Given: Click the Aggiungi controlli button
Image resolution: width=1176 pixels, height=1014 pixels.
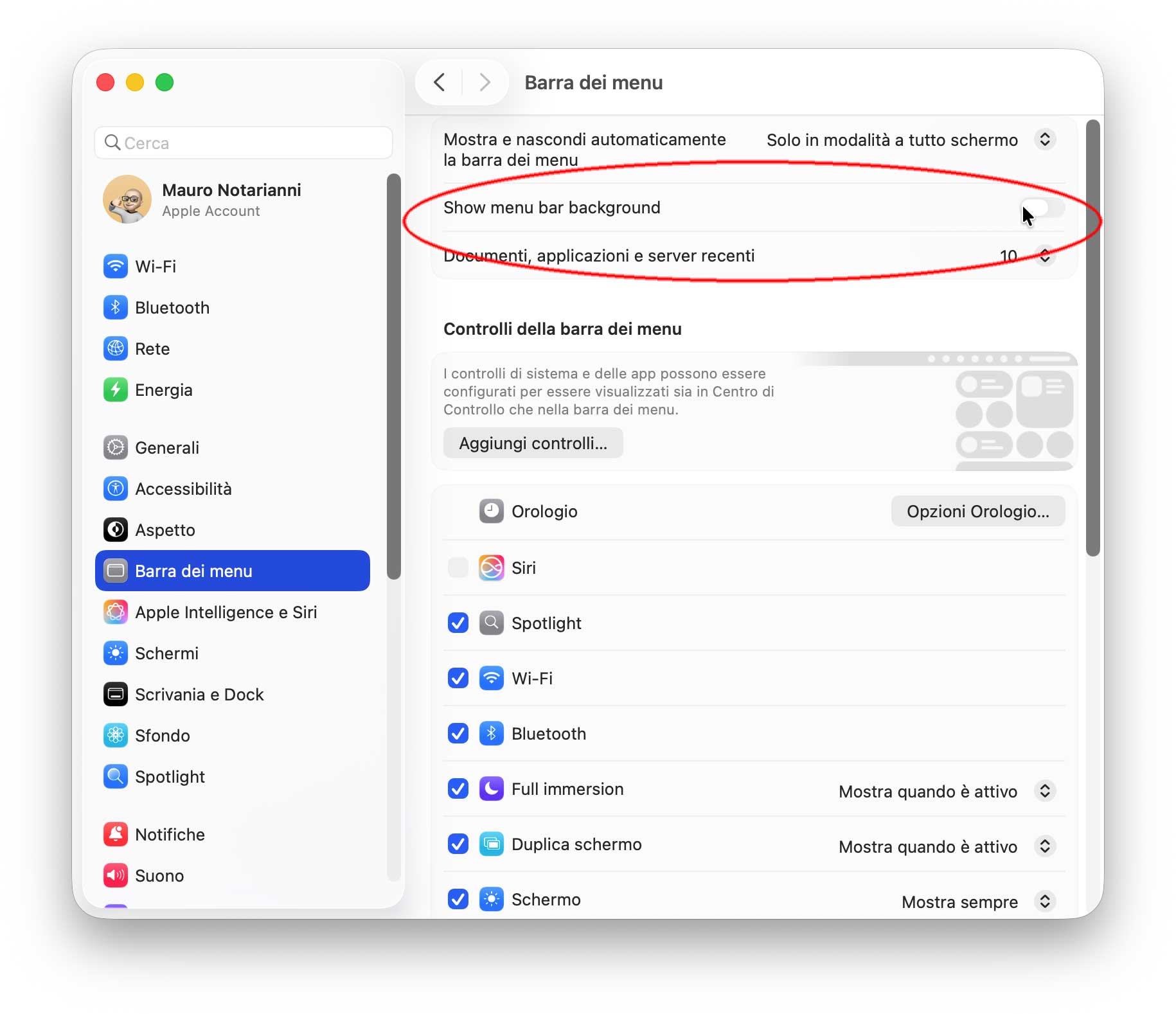Looking at the screenshot, I should (532, 443).
